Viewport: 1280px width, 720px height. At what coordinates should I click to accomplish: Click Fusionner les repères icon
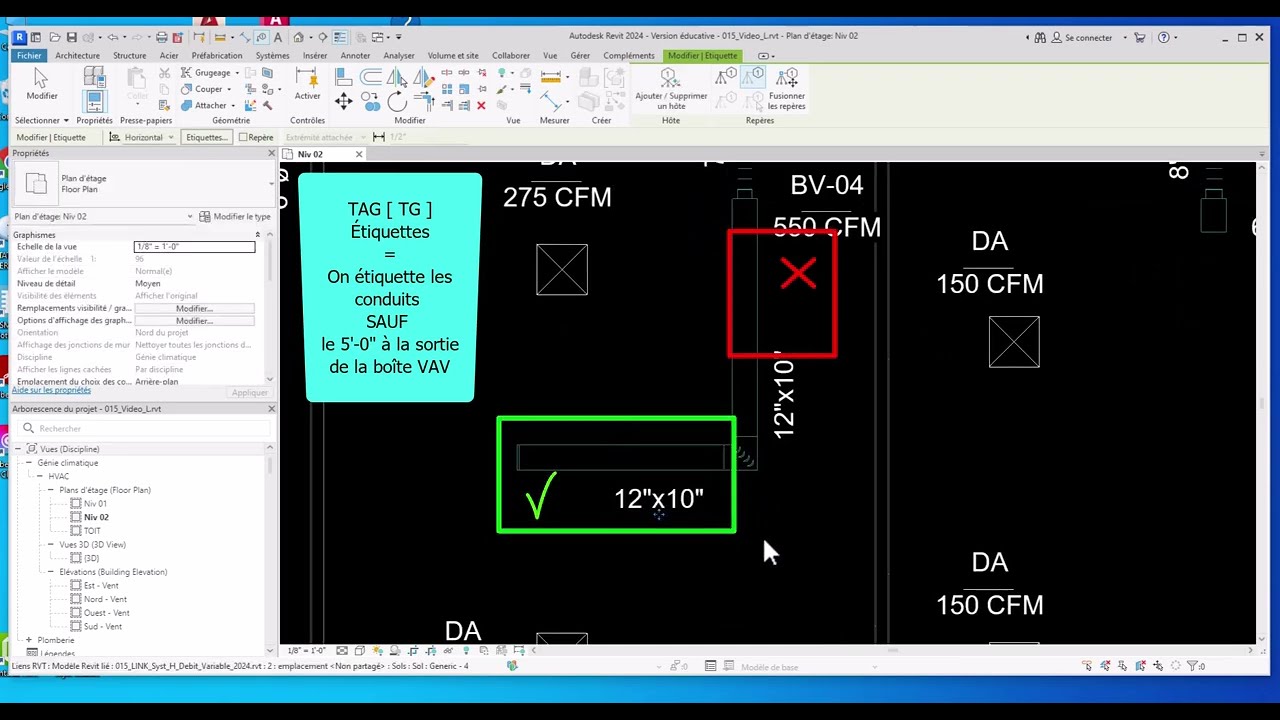[x=787, y=90]
